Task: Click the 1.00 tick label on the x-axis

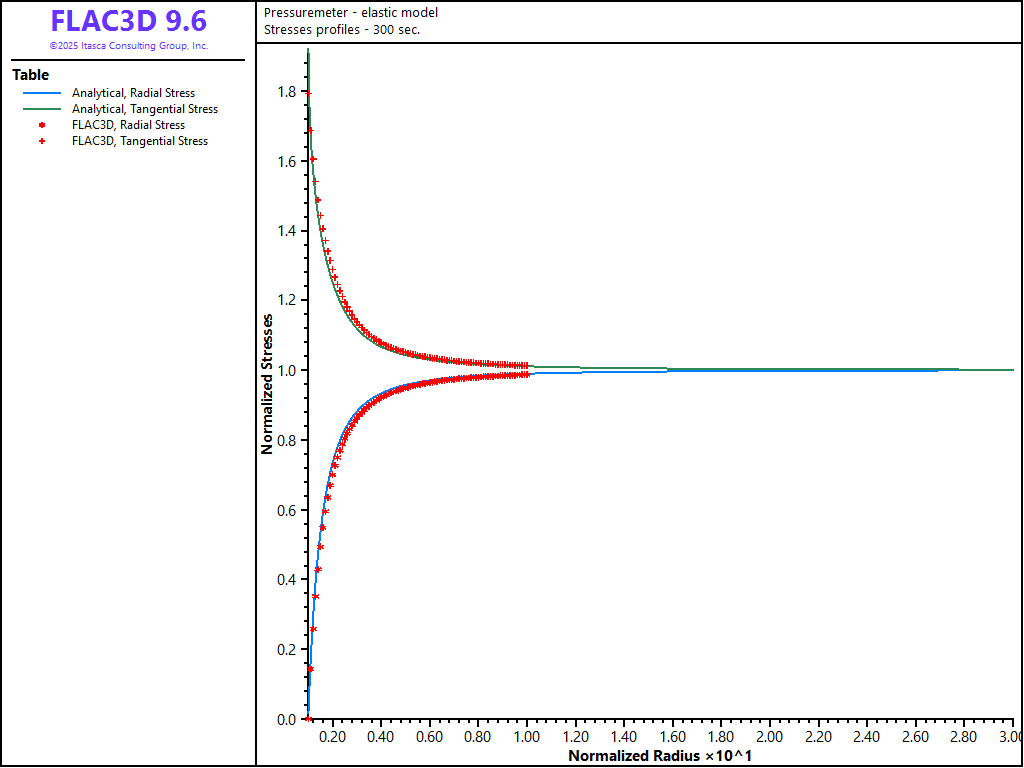Action: tap(526, 737)
